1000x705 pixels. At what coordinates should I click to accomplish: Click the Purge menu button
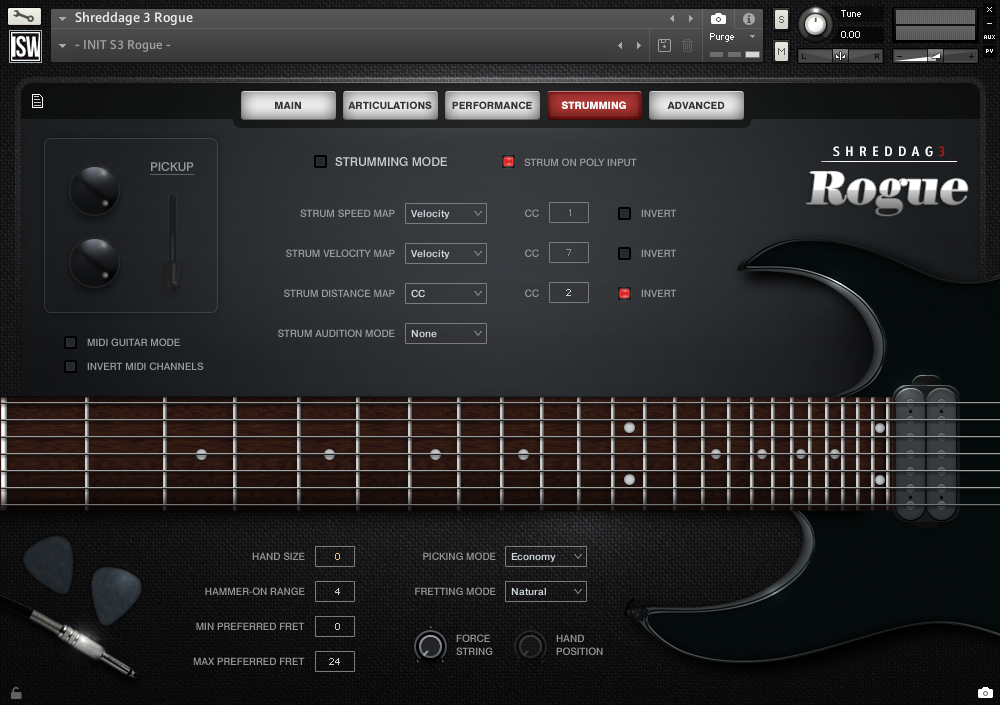[721, 35]
